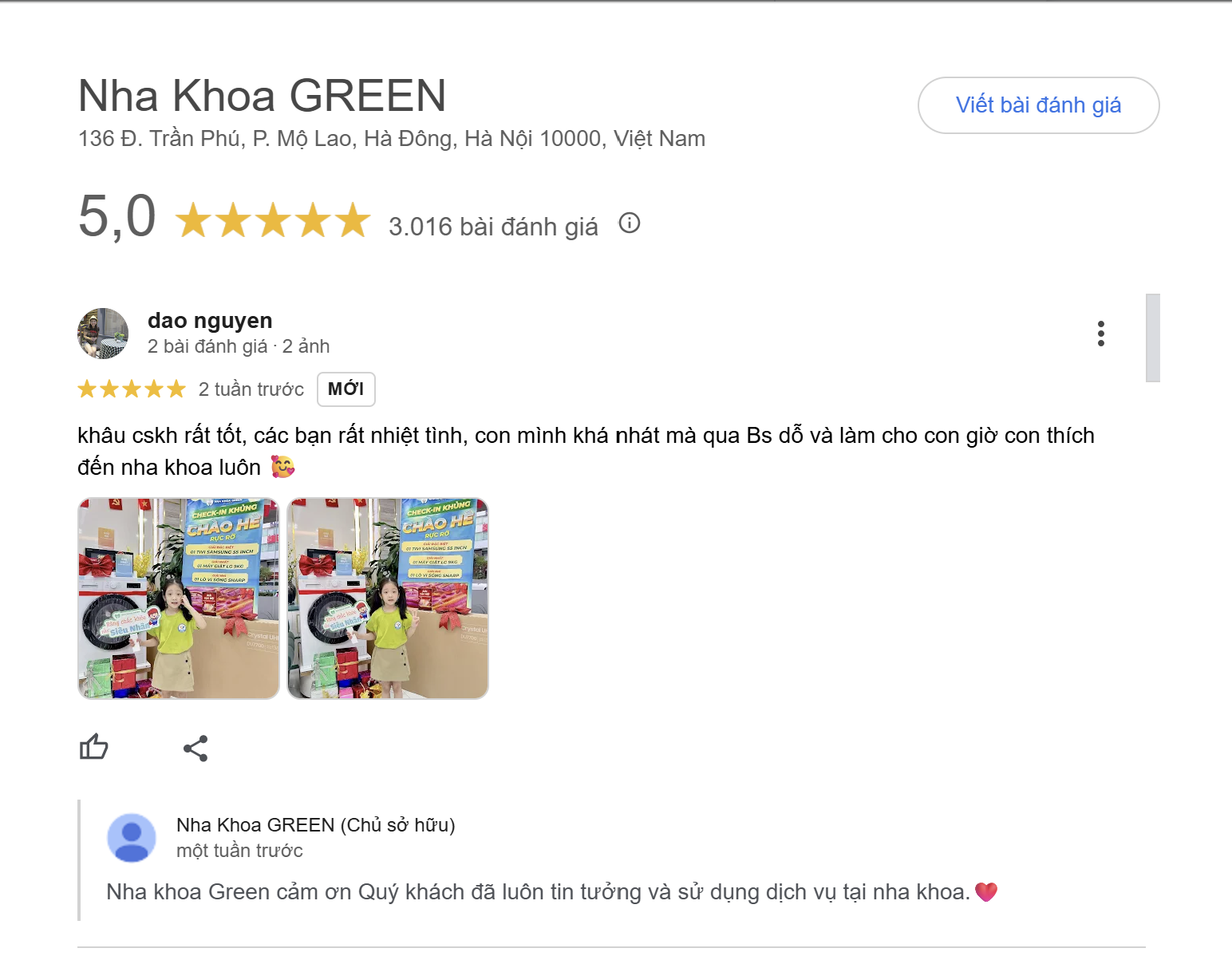Click the owner's default avatar icon

(x=132, y=838)
